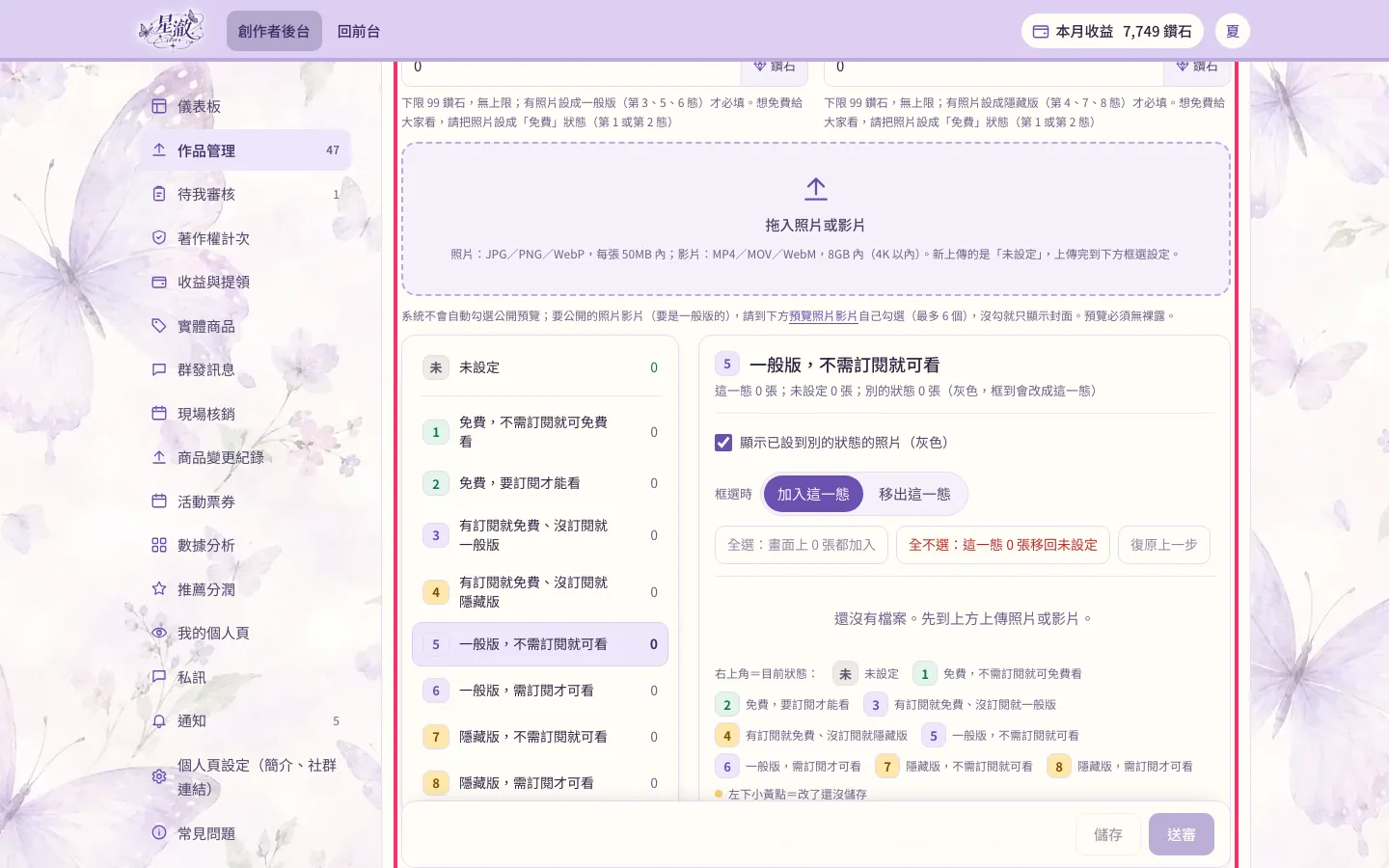The width and height of the screenshot is (1389, 868).
Task: Click the upload arrow in drop zone
Action: [816, 188]
